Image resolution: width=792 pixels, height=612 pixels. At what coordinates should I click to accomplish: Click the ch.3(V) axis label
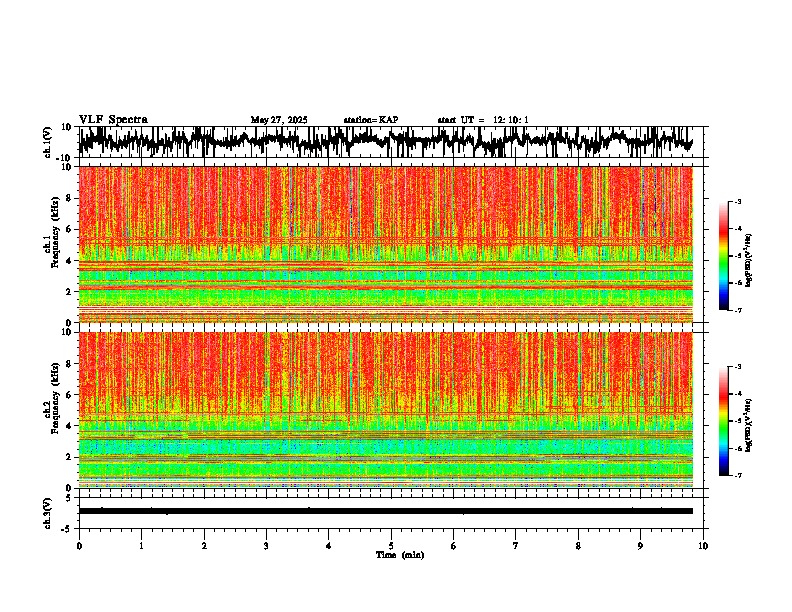point(48,513)
